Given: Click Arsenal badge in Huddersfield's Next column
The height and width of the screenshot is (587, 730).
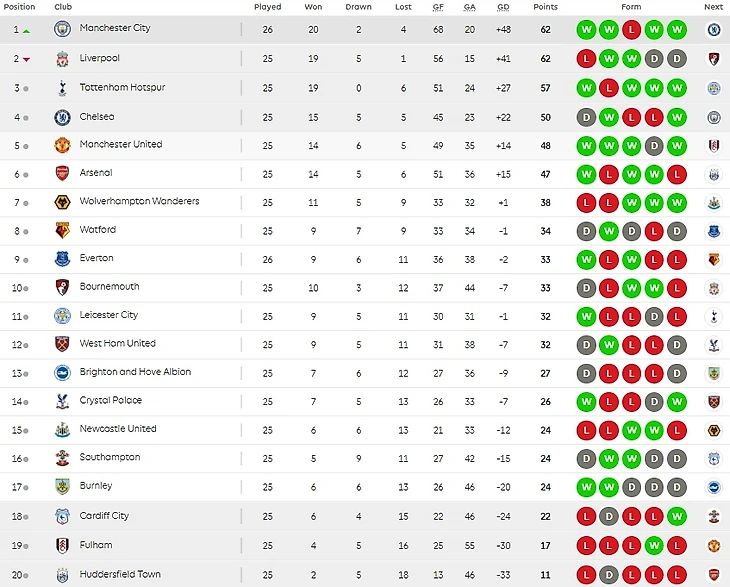Looking at the screenshot, I should point(714,575).
